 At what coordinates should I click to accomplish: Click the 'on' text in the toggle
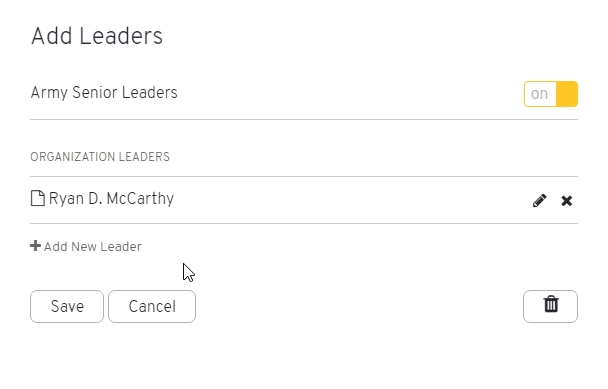pos(539,94)
